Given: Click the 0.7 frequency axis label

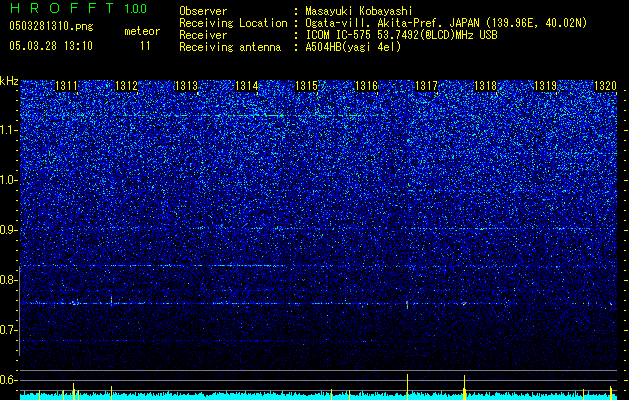Looking at the screenshot, I should pos(8,330).
